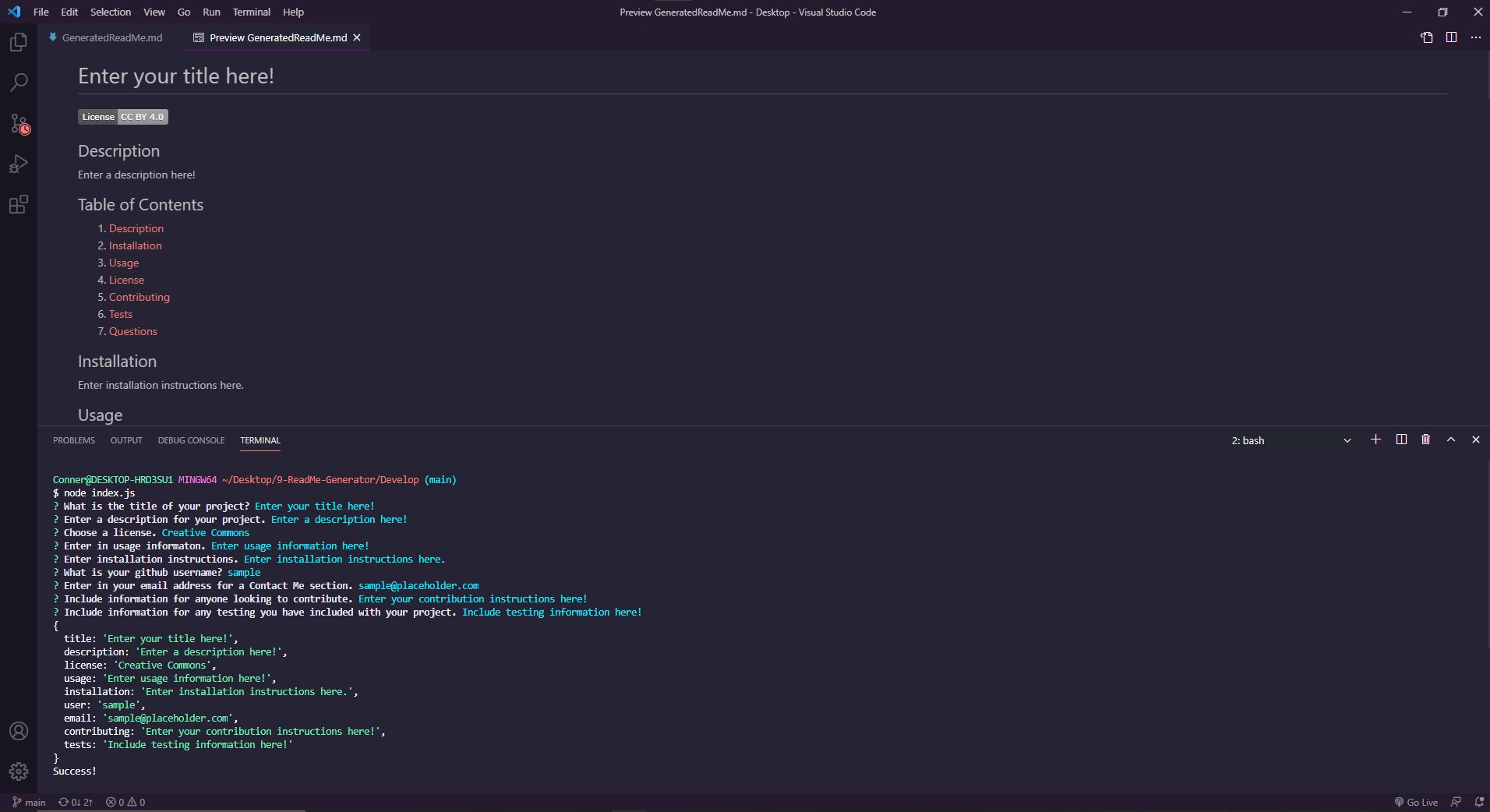Follow the Installation table of contents link
This screenshot has height=812, width=1490.
(x=136, y=245)
